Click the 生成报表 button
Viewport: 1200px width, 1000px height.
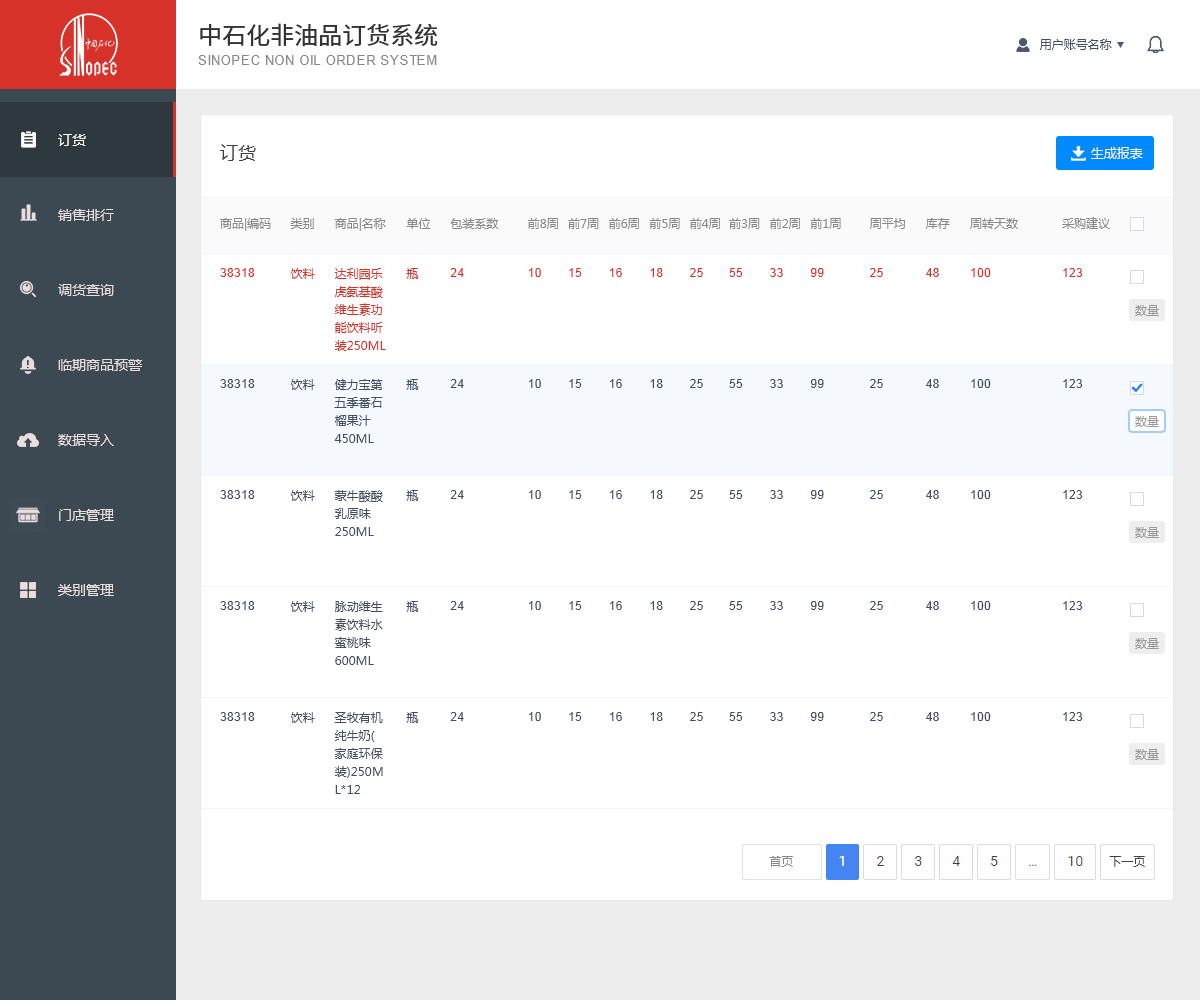[1105, 153]
